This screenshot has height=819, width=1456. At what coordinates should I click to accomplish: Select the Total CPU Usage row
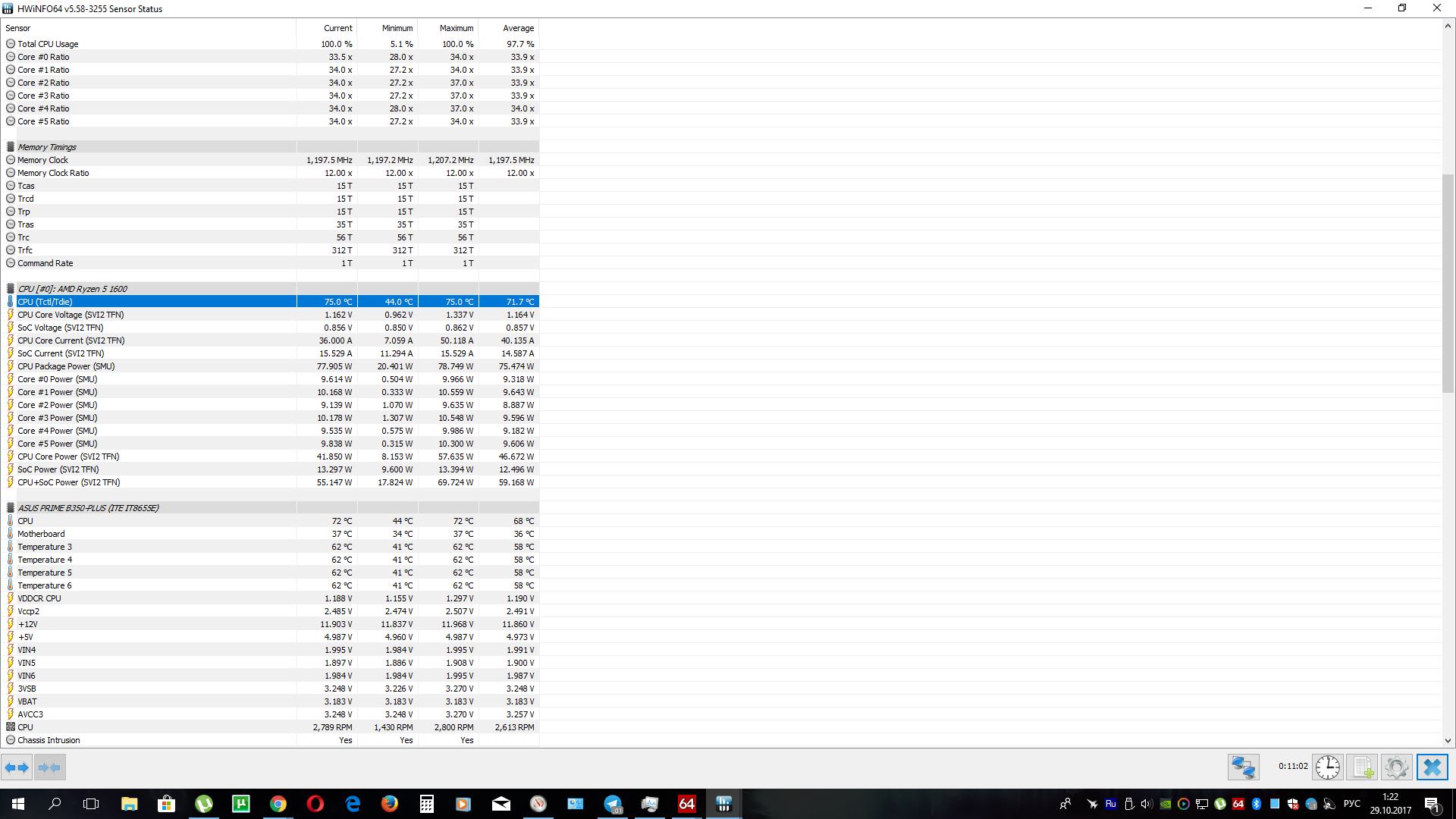[48, 44]
